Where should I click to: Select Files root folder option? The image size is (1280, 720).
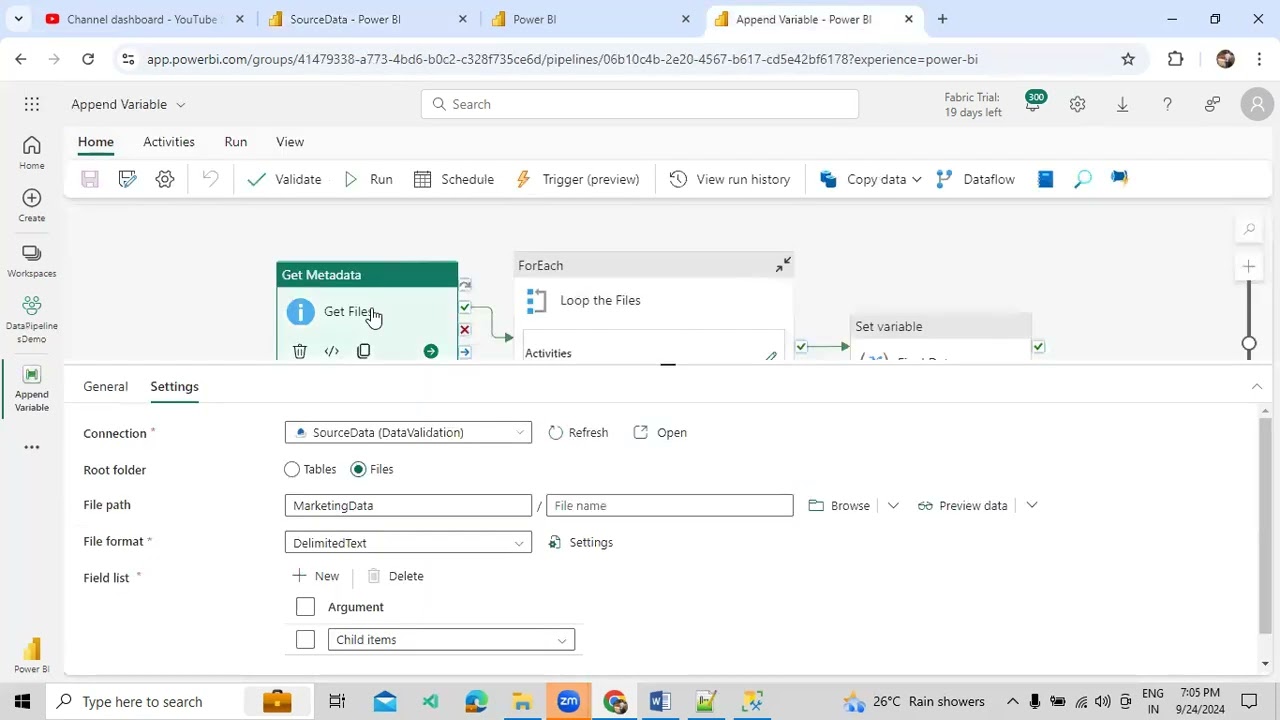pyautogui.click(x=358, y=469)
